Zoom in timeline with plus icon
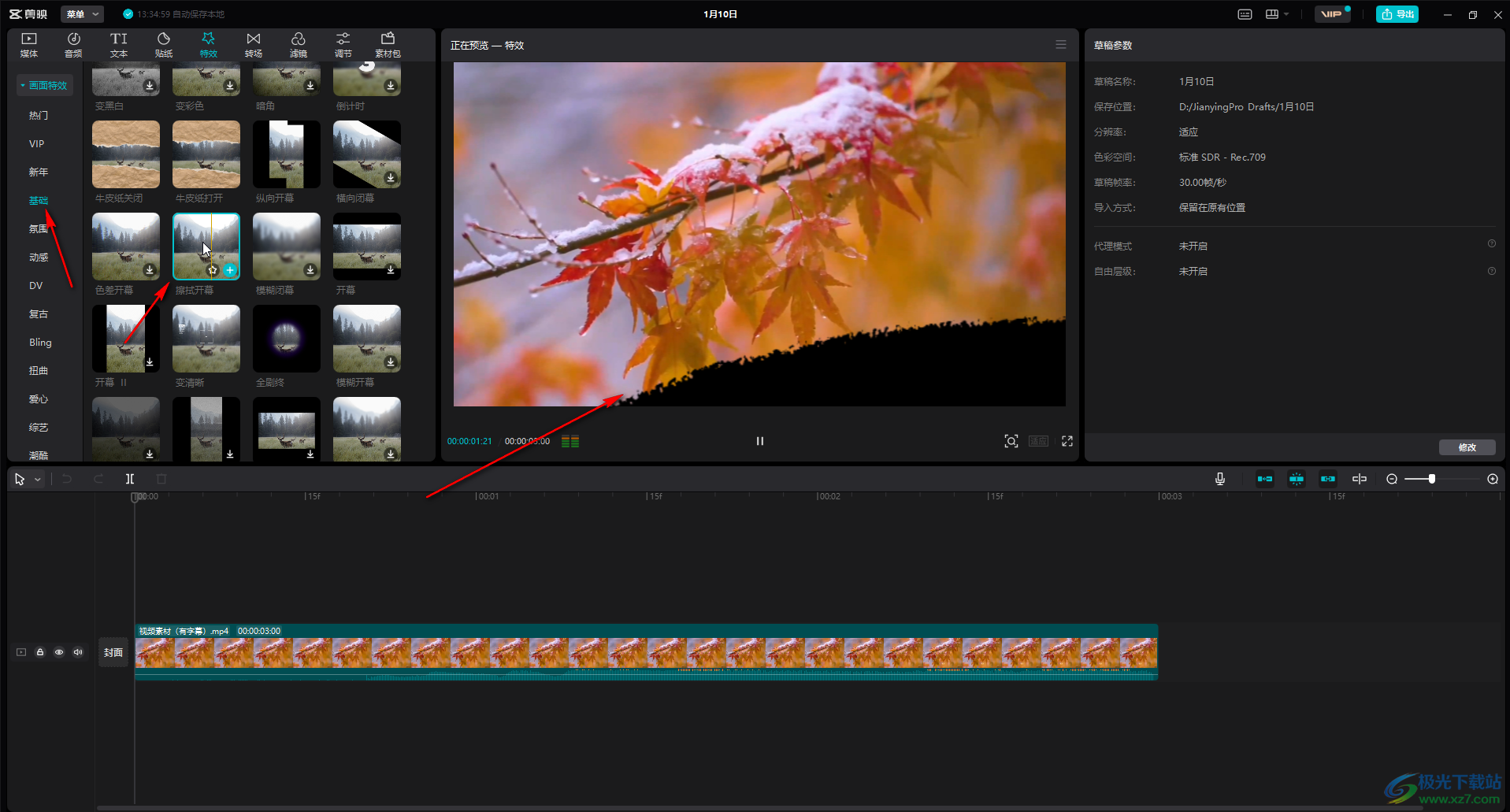 [1493, 479]
